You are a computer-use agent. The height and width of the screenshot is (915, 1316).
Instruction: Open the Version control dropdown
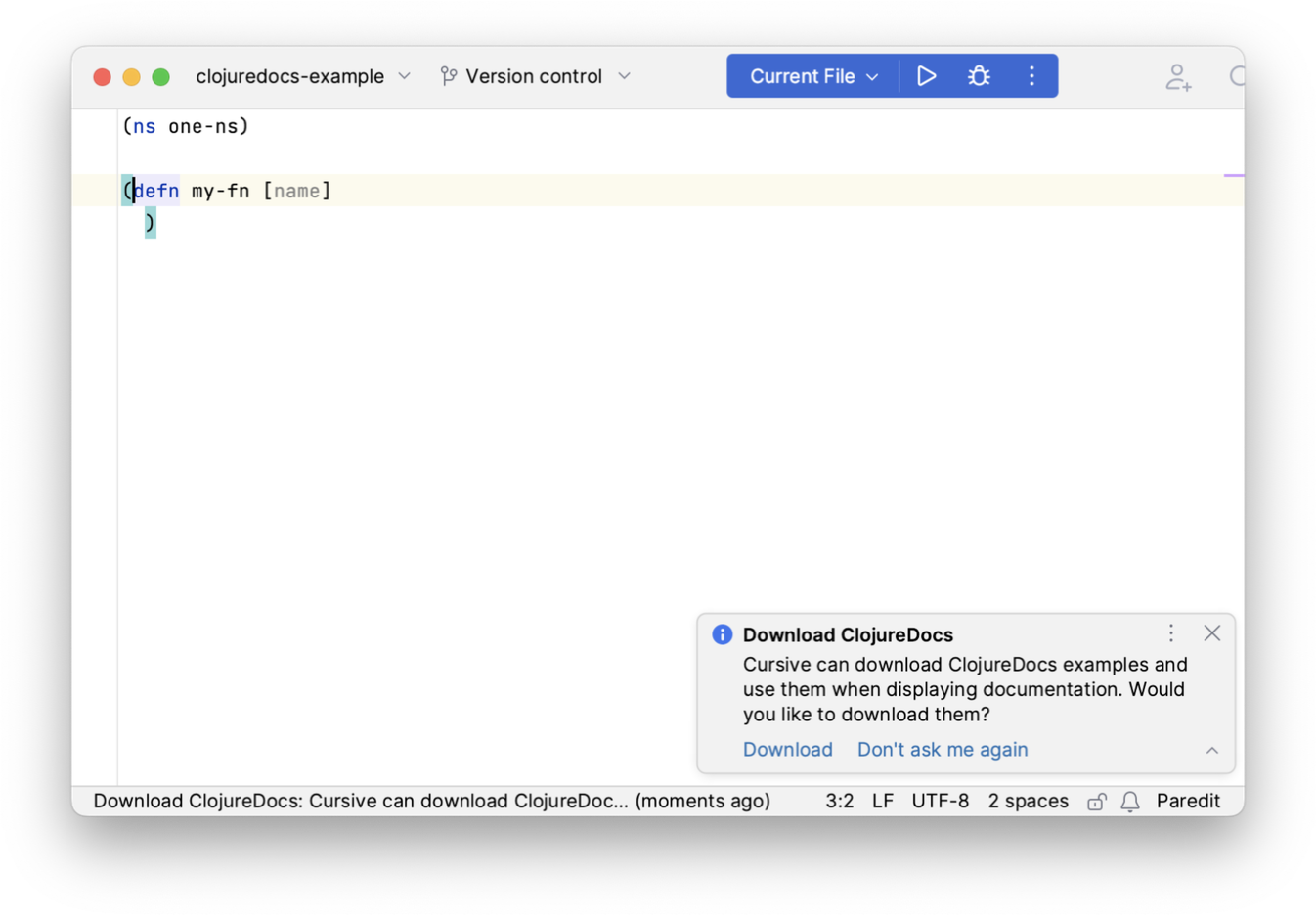pyautogui.click(x=535, y=76)
